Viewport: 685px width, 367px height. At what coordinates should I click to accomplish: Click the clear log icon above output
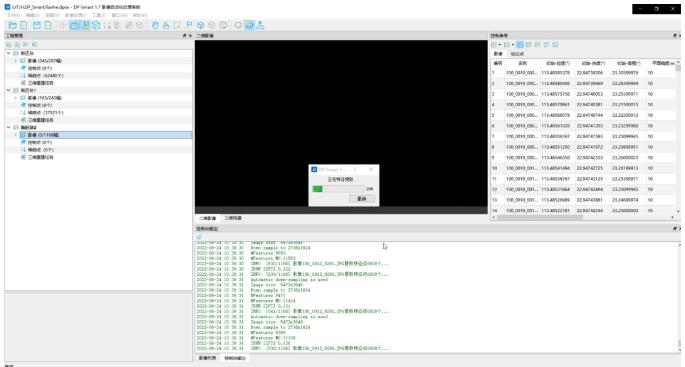pyautogui.click(x=199, y=236)
